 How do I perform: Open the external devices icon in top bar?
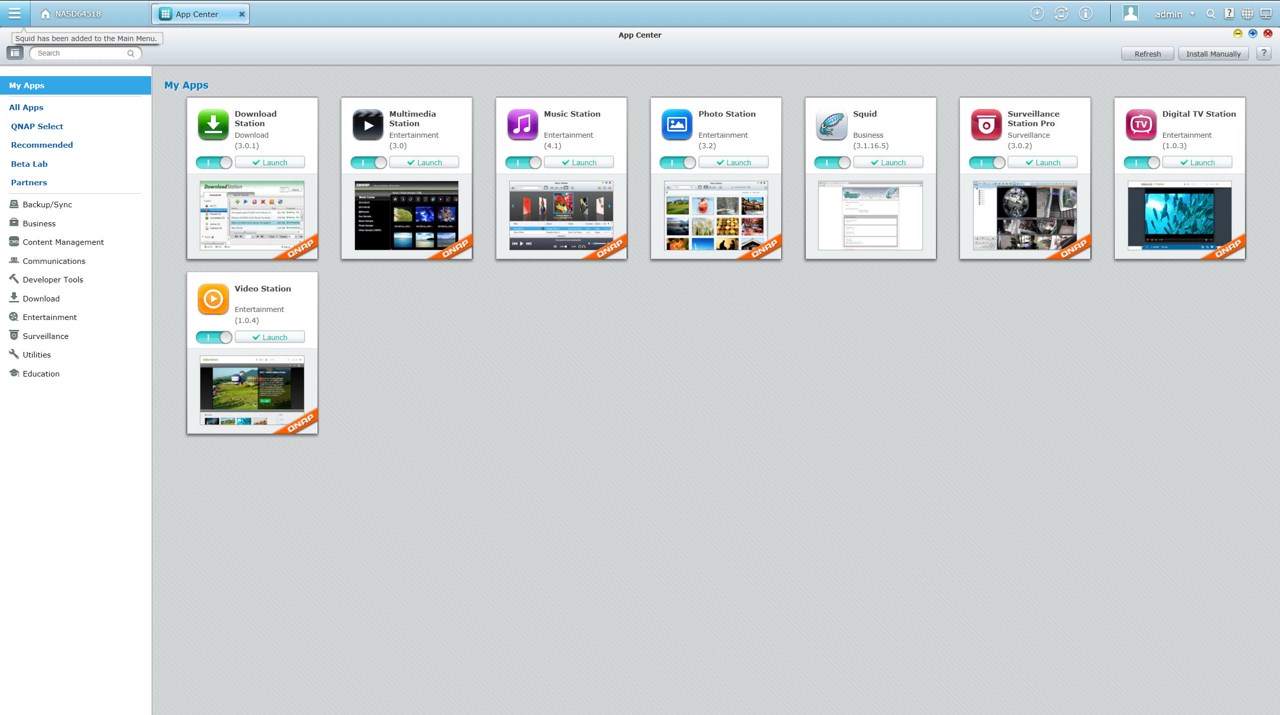pyautogui.click(x=1061, y=14)
